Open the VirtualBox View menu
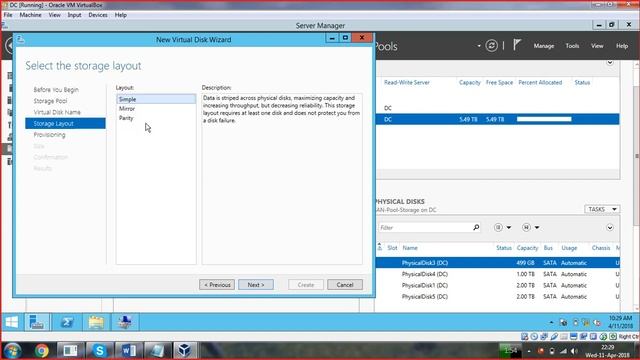The width and height of the screenshot is (640, 360). click(54, 15)
